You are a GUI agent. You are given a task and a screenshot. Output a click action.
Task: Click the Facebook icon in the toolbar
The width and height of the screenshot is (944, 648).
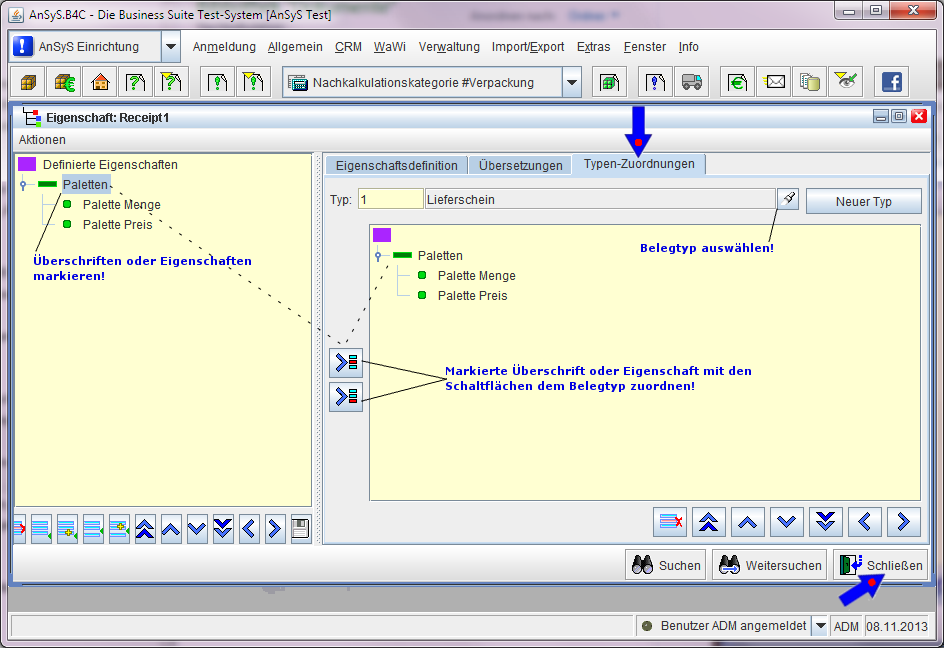(x=890, y=82)
